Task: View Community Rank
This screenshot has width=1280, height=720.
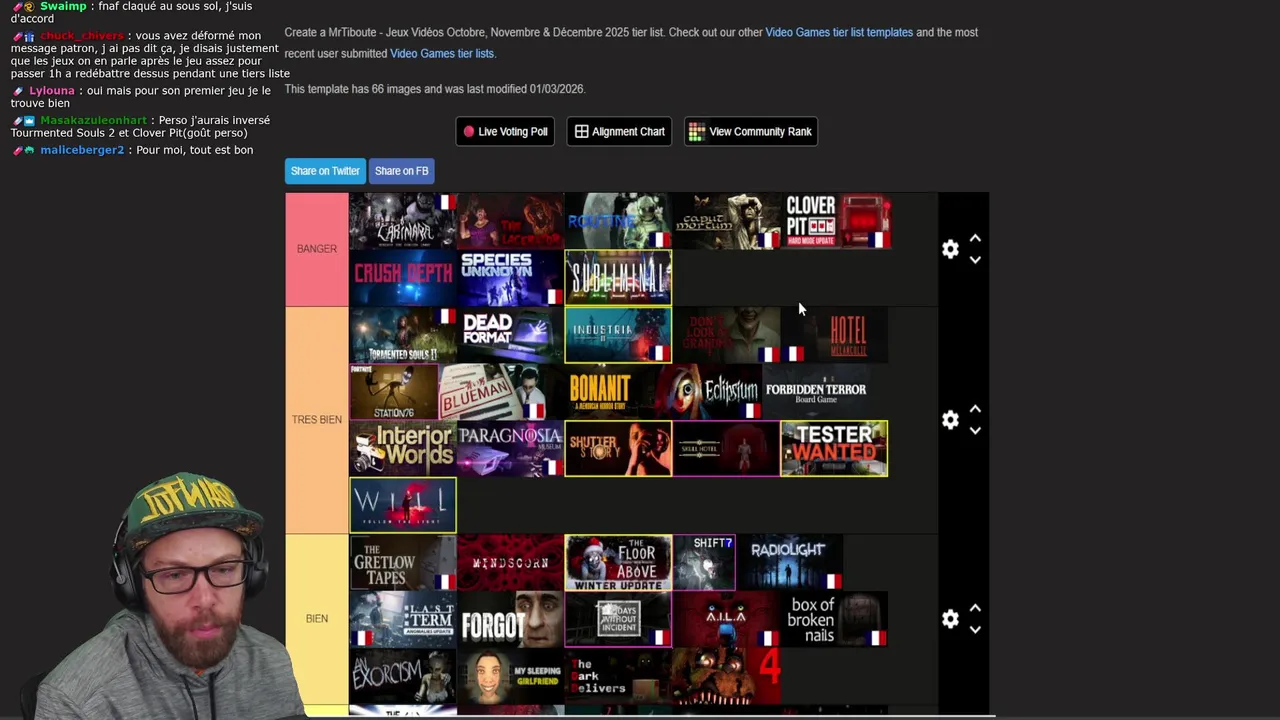Action: point(750,131)
